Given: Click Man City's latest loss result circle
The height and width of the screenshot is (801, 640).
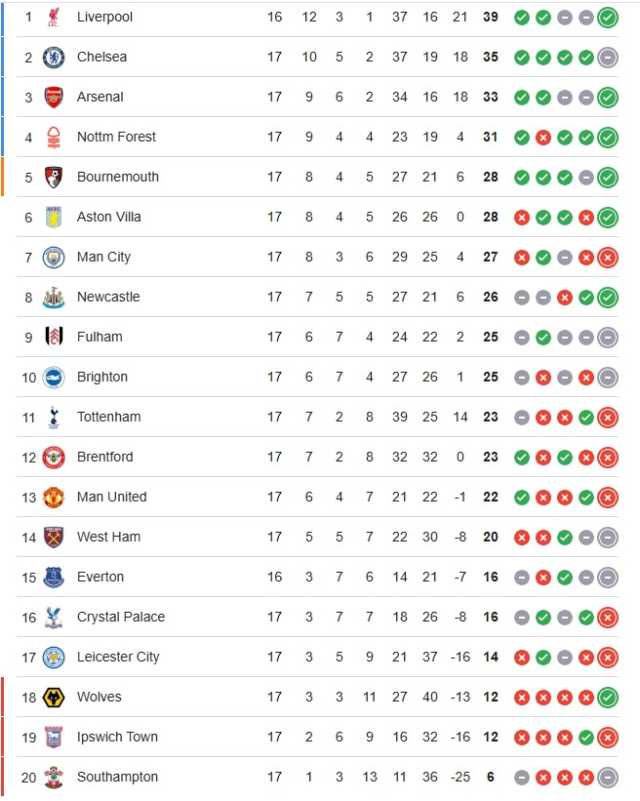Looking at the screenshot, I should coord(608,257).
